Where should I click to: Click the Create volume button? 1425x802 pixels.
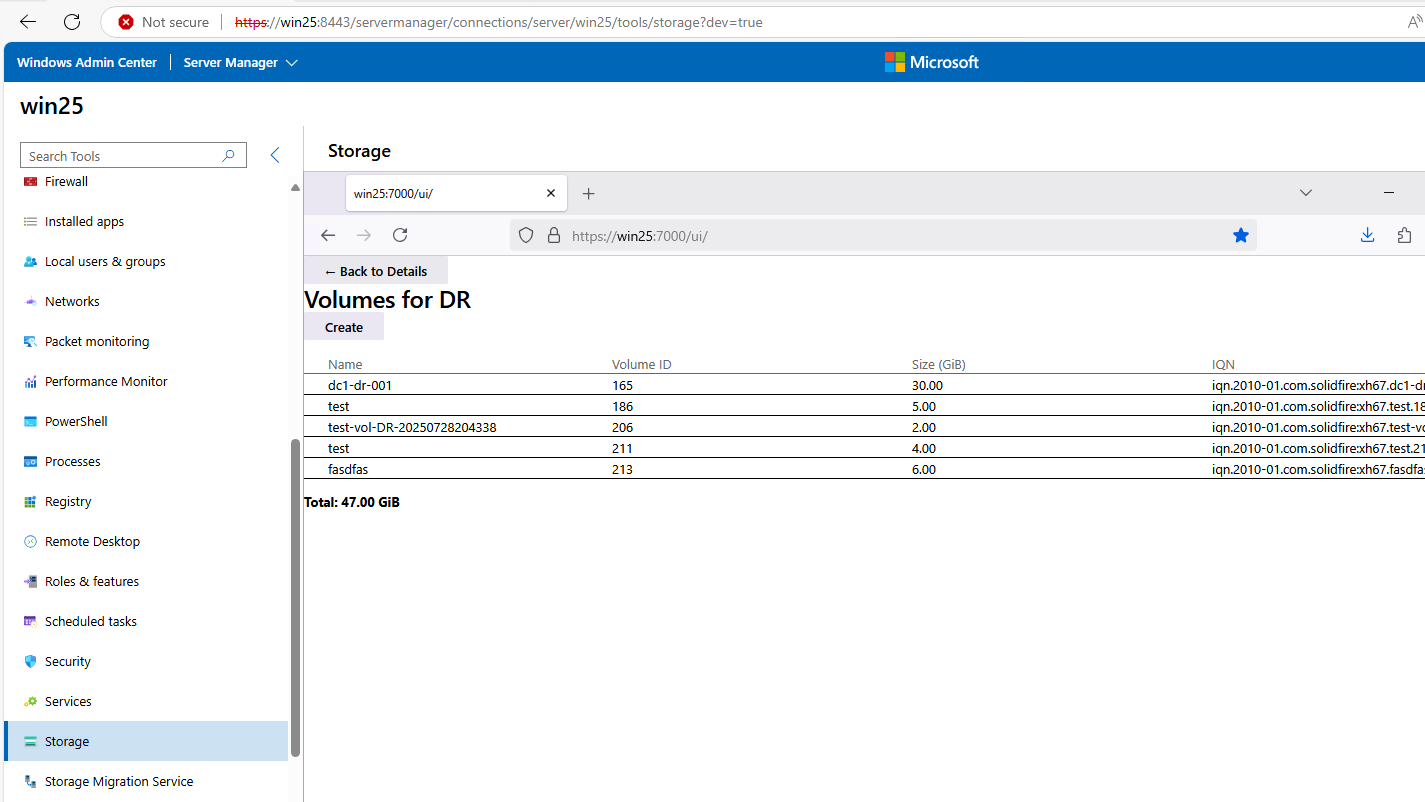[344, 327]
